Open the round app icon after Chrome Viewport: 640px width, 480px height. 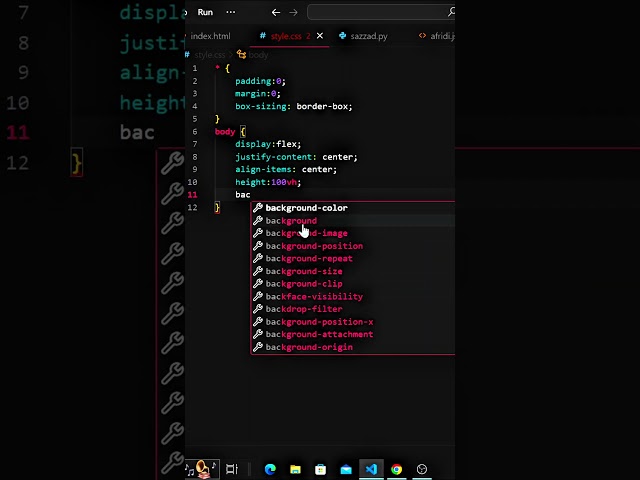[422, 469]
